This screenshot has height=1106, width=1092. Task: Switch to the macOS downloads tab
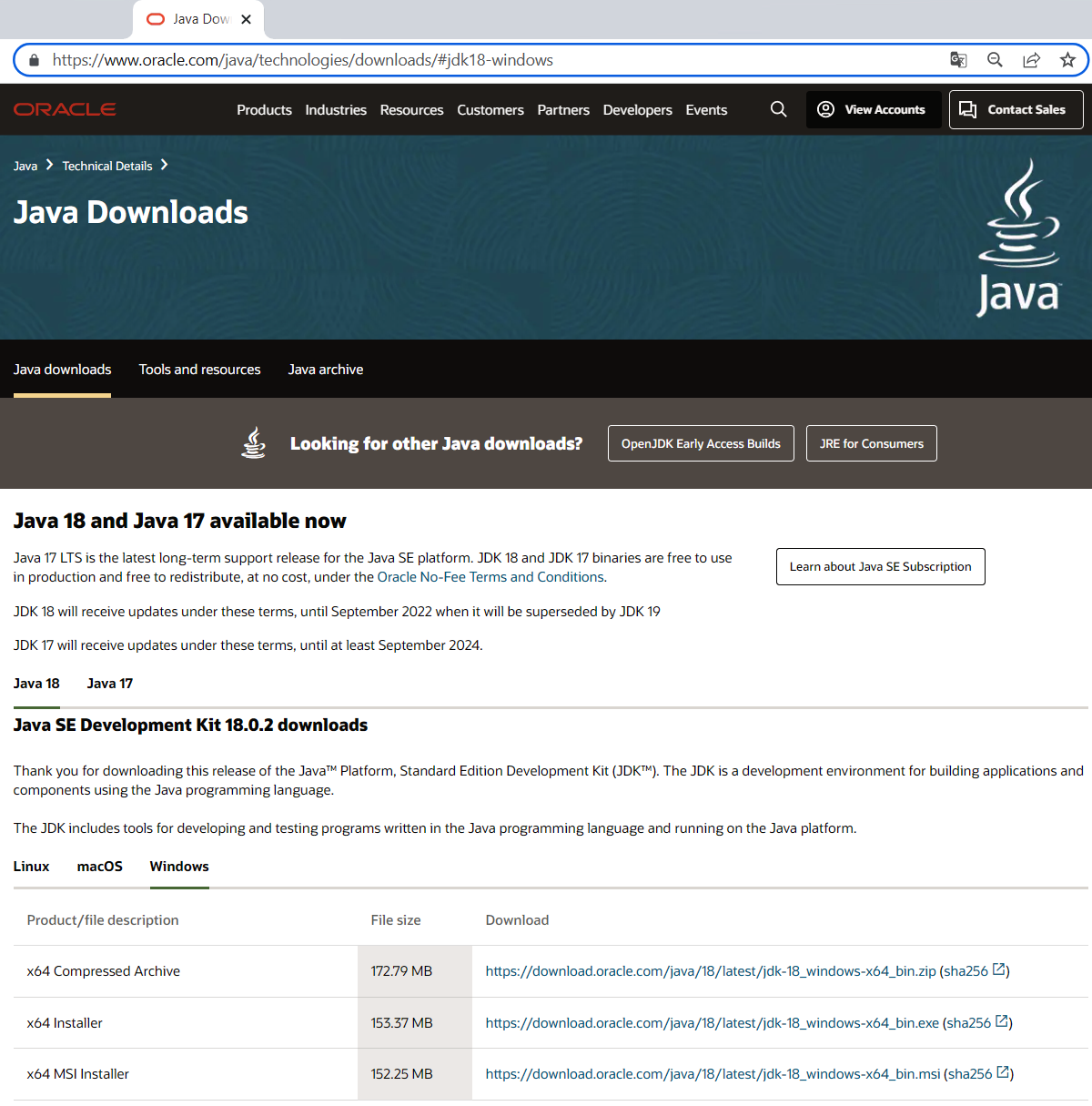[x=99, y=867]
